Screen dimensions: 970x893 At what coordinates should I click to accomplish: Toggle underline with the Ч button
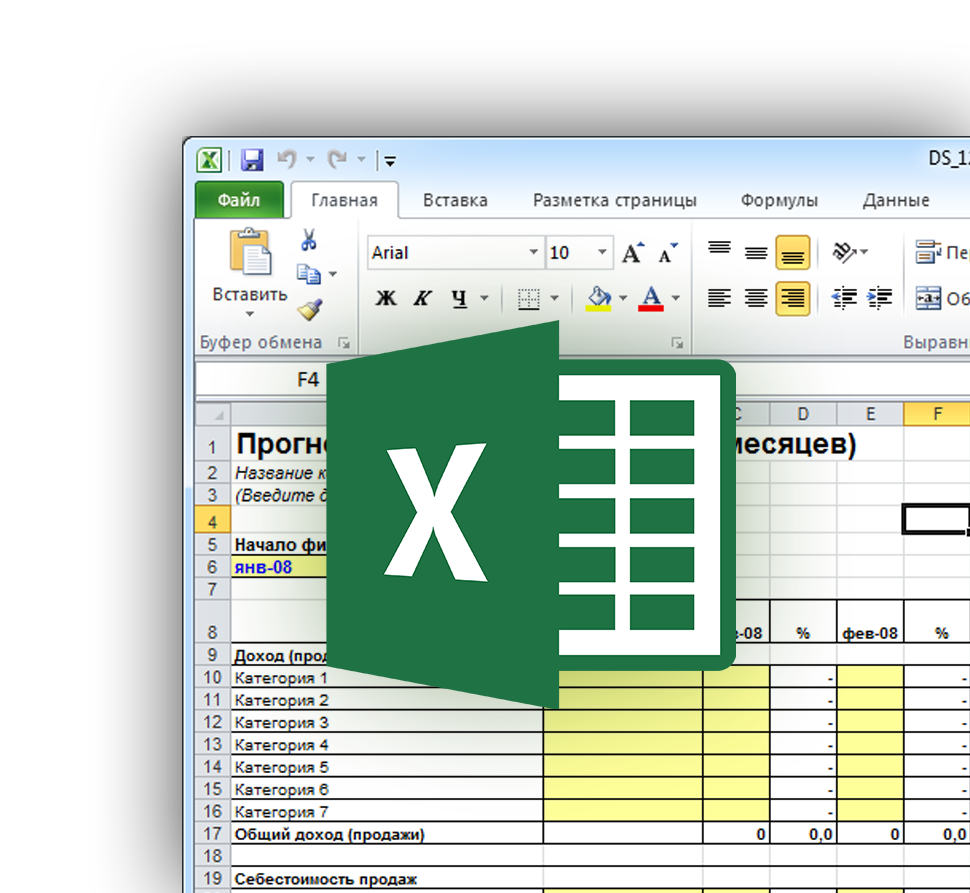coord(459,299)
